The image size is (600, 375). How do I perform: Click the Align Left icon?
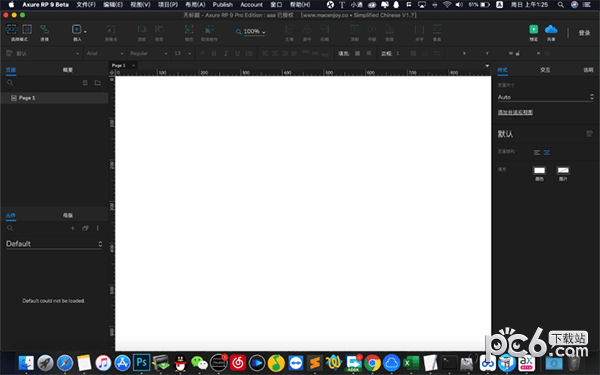coord(289,29)
